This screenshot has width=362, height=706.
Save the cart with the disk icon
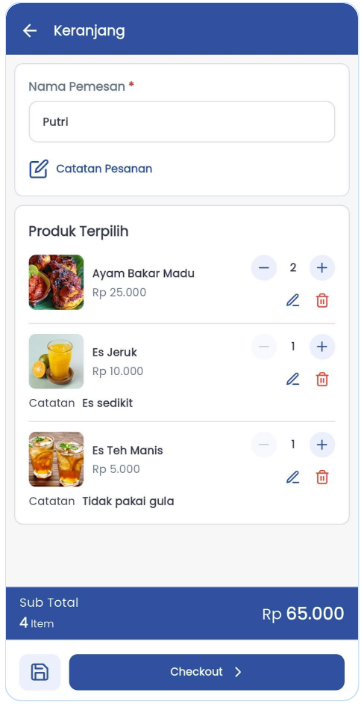[x=40, y=672]
